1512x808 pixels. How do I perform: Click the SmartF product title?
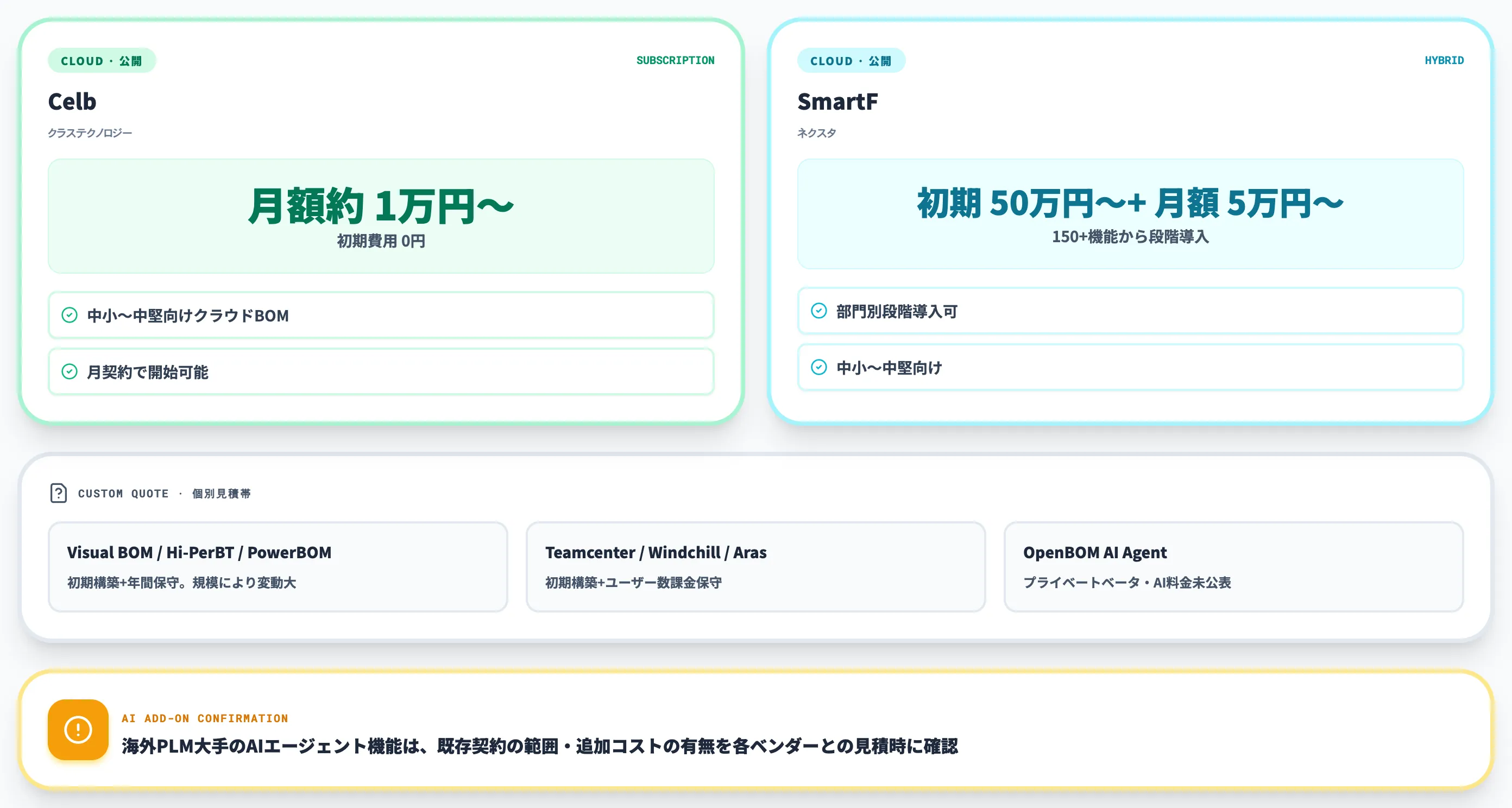pyautogui.click(x=837, y=102)
